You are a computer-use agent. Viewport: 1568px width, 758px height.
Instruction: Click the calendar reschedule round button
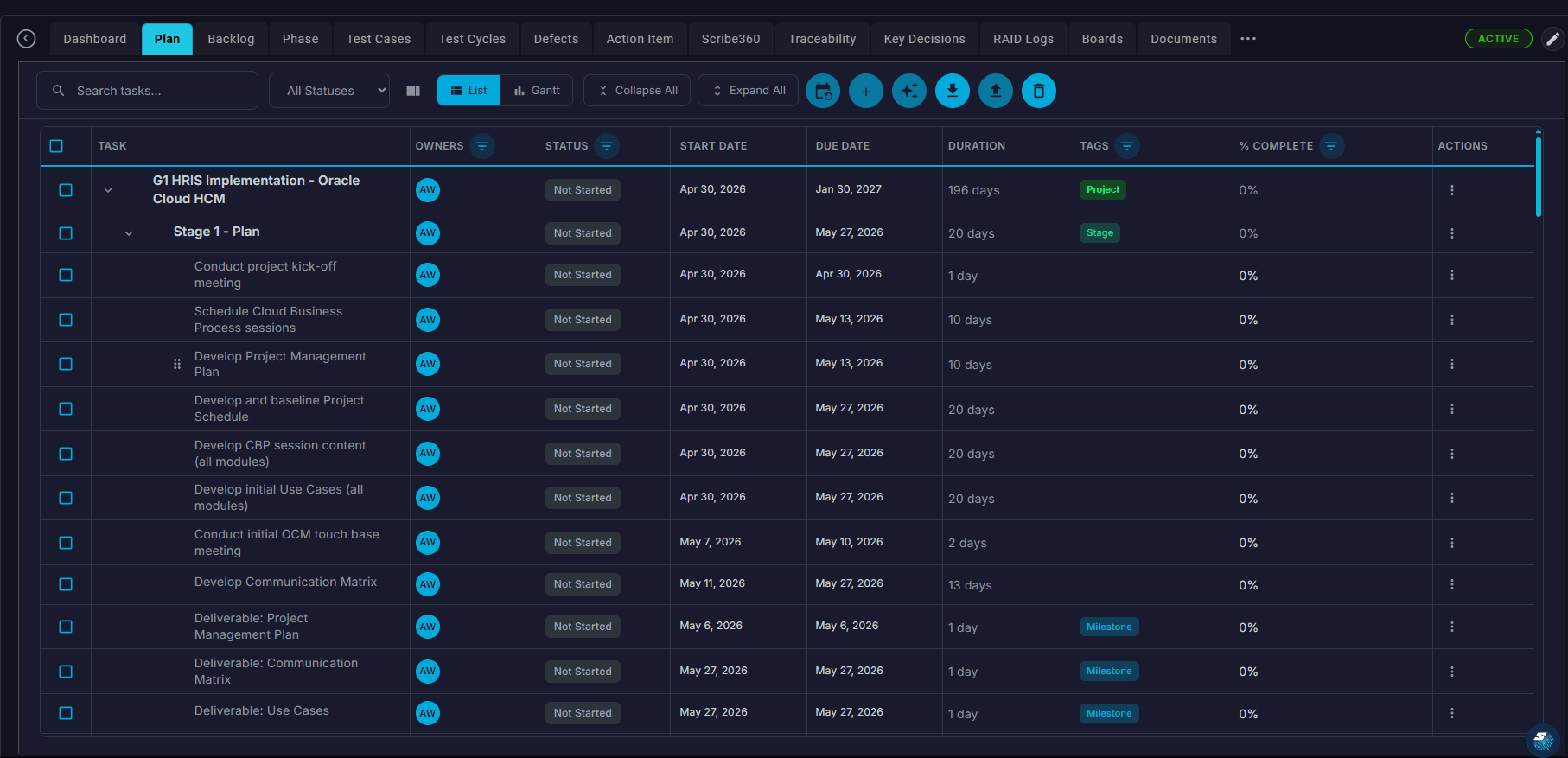(x=823, y=91)
